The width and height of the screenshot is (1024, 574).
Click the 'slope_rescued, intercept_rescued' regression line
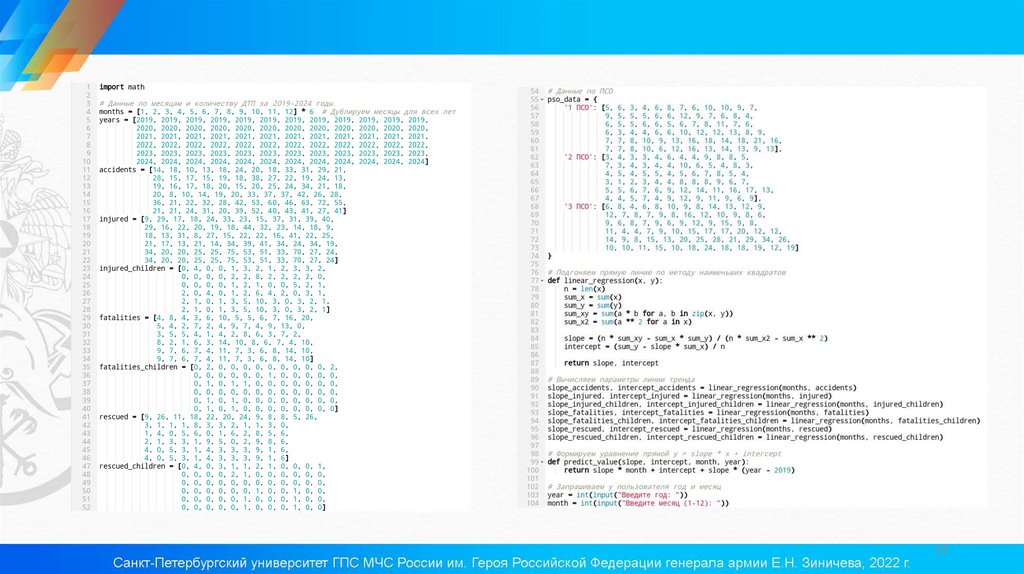(x=690, y=429)
